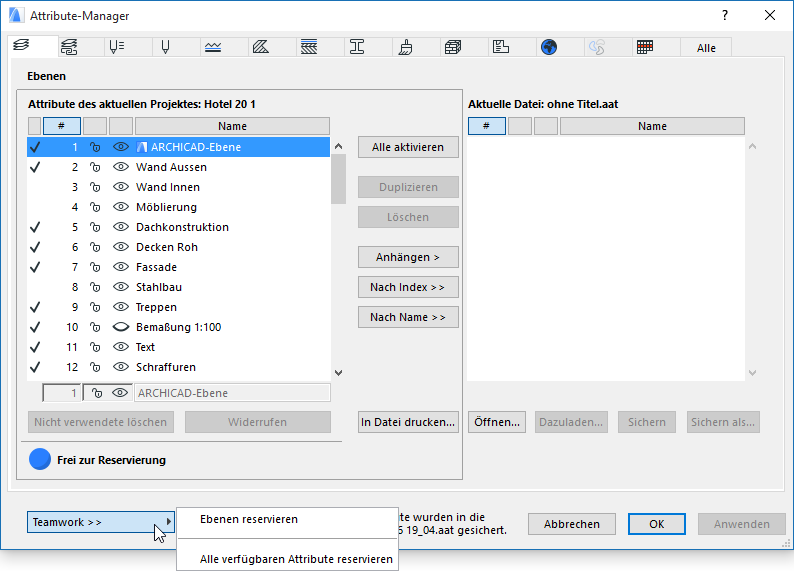Screen dimensions: 794x571
Task: Open the Surfaces paintbrush tab icon
Action: (405, 47)
